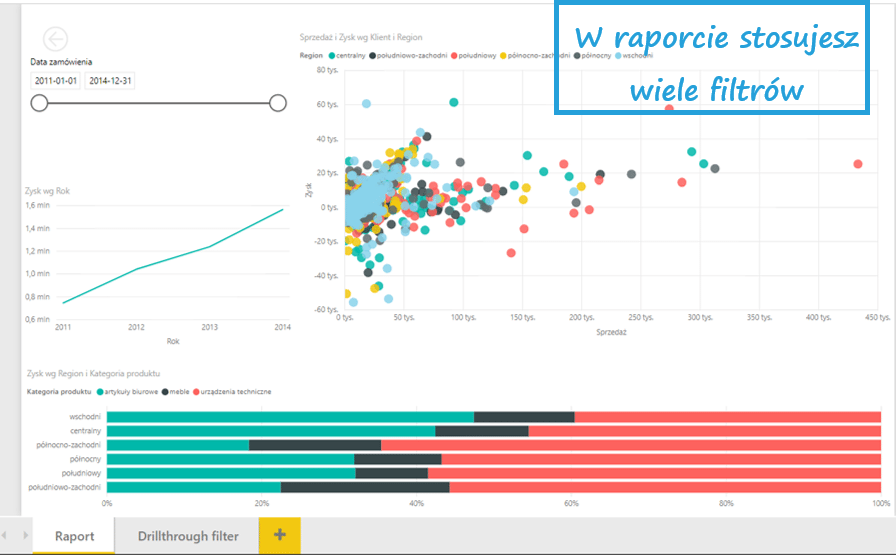Viewport: 896px width, 555px height.
Task: Click the start date field 2011-01-01
Action: pyautogui.click(x=56, y=80)
